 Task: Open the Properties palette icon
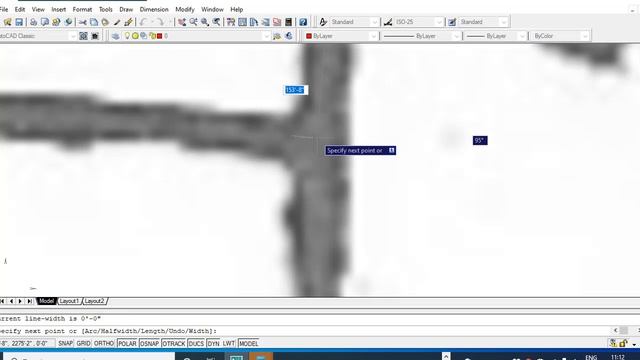click(x=231, y=22)
